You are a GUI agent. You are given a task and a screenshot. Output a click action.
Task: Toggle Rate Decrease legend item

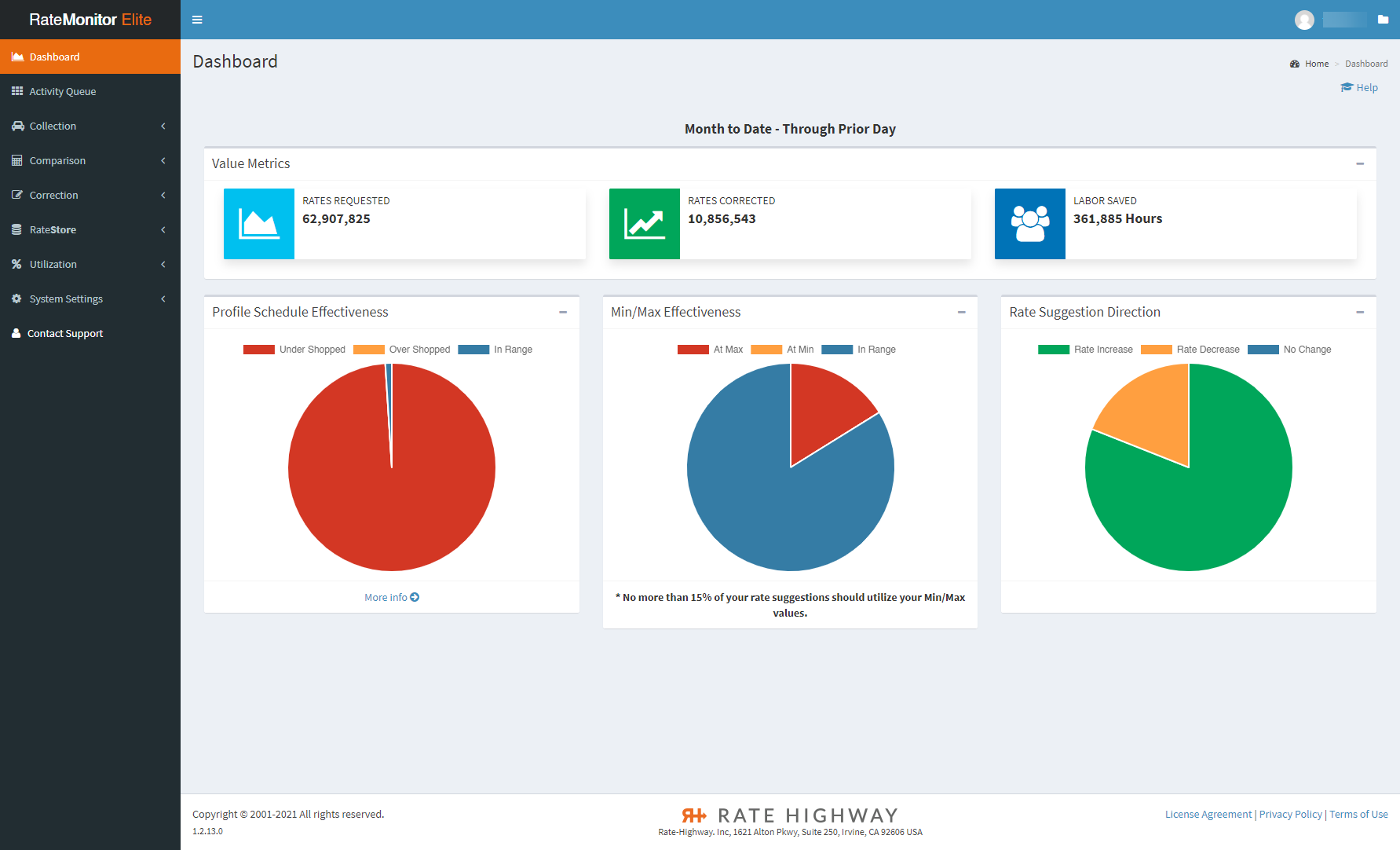click(1190, 350)
